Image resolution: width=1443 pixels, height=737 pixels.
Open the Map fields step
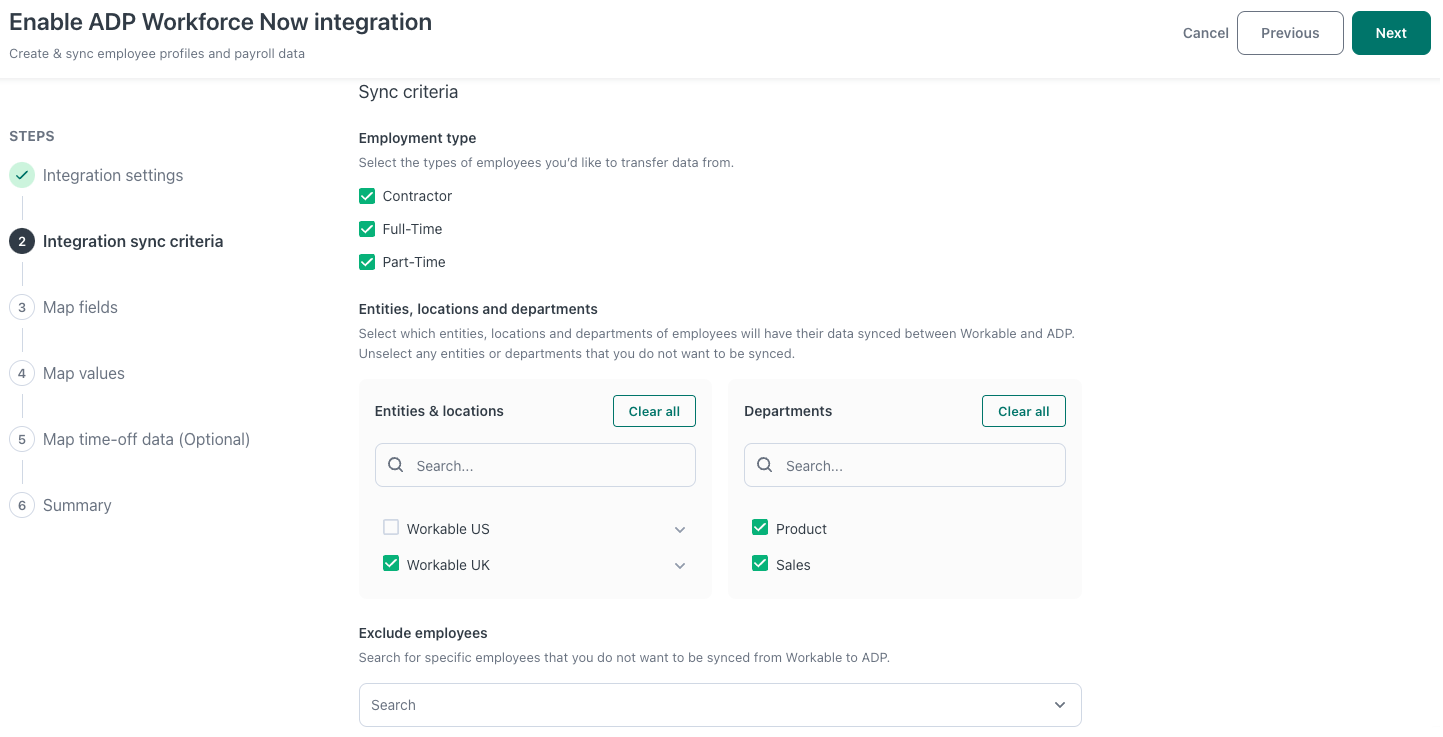80,307
